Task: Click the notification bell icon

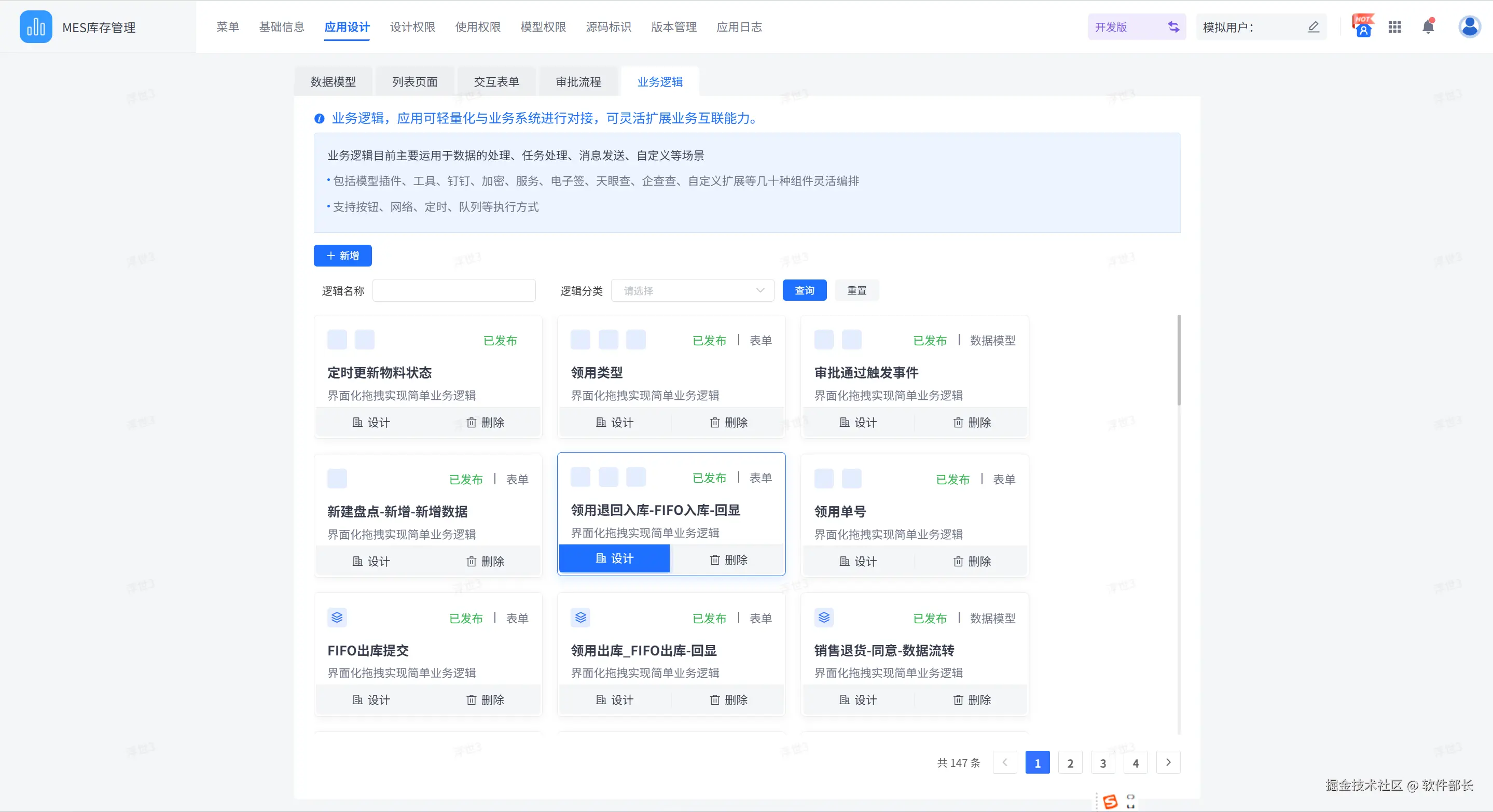Action: point(1428,26)
